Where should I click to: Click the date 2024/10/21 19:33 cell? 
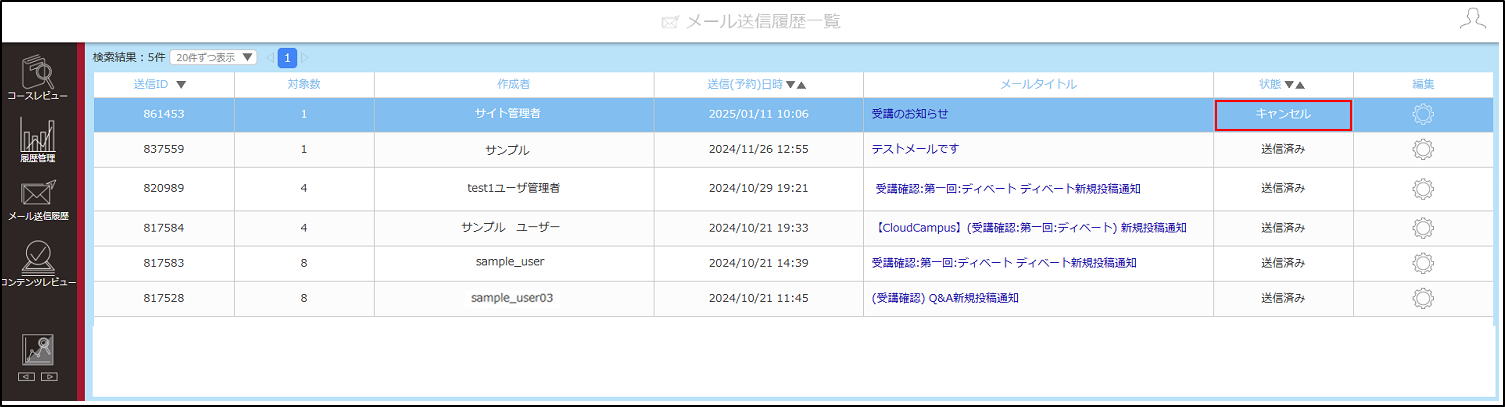[x=758, y=228]
